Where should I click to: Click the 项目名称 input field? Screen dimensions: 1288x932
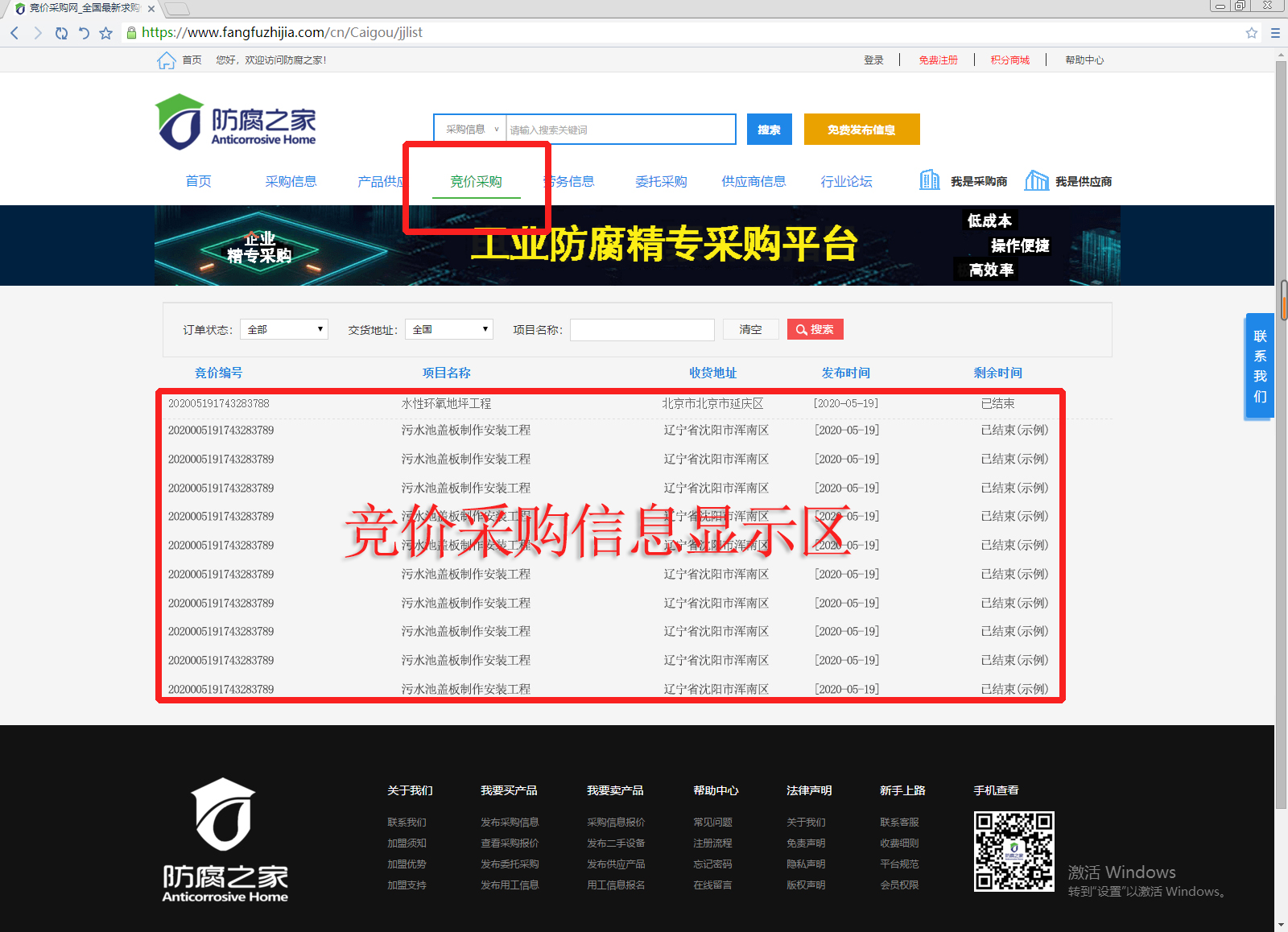(x=642, y=330)
